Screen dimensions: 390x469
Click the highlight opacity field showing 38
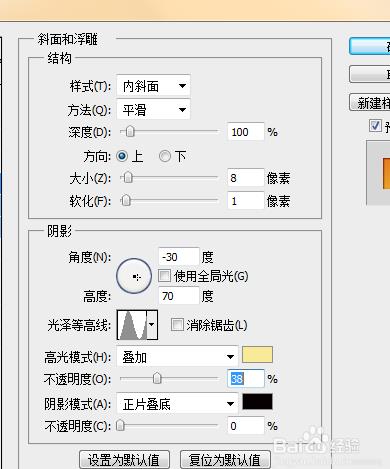pyautogui.click(x=246, y=379)
